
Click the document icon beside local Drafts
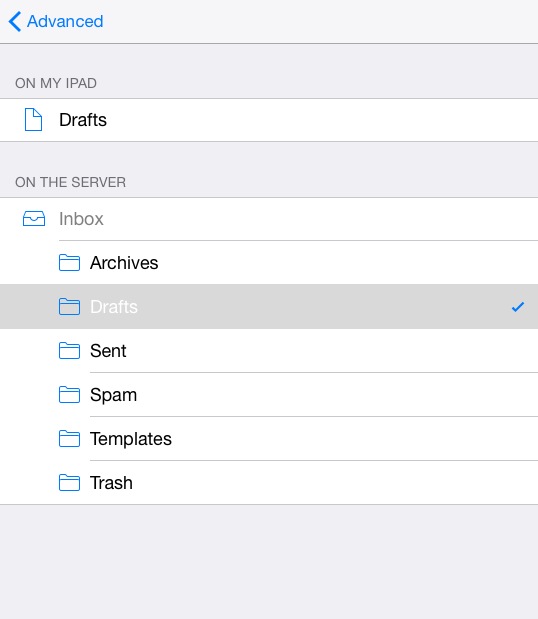click(34, 120)
